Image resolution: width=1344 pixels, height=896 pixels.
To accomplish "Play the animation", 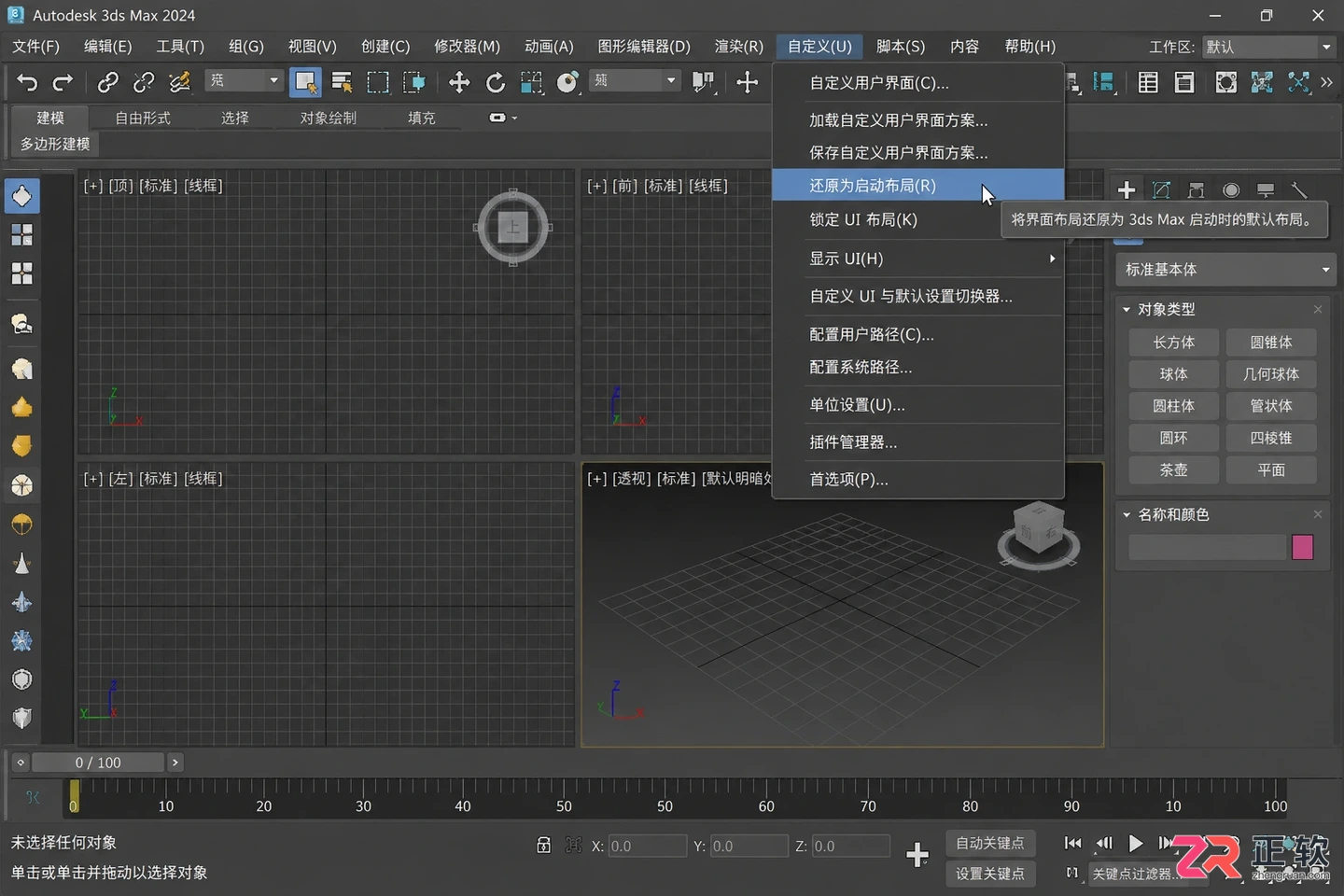I will (1135, 844).
